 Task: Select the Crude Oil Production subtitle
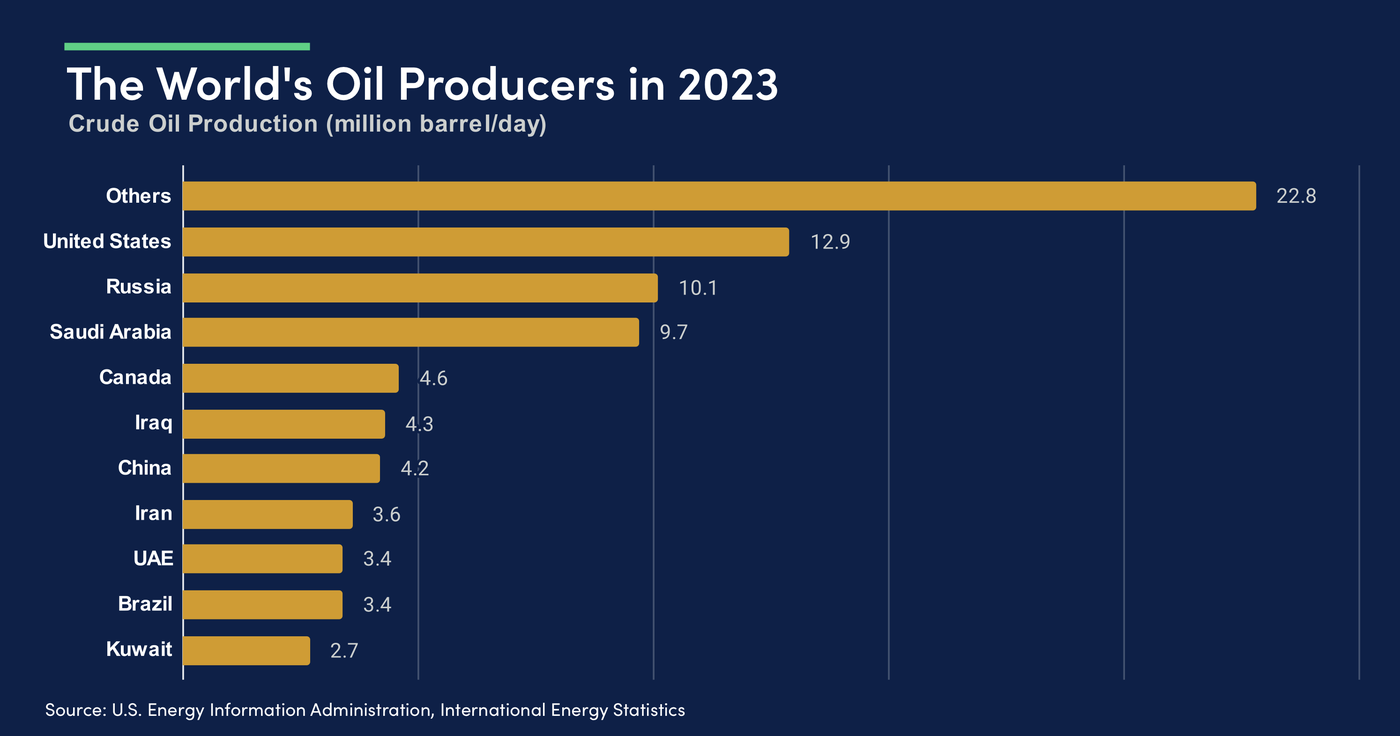pos(307,124)
